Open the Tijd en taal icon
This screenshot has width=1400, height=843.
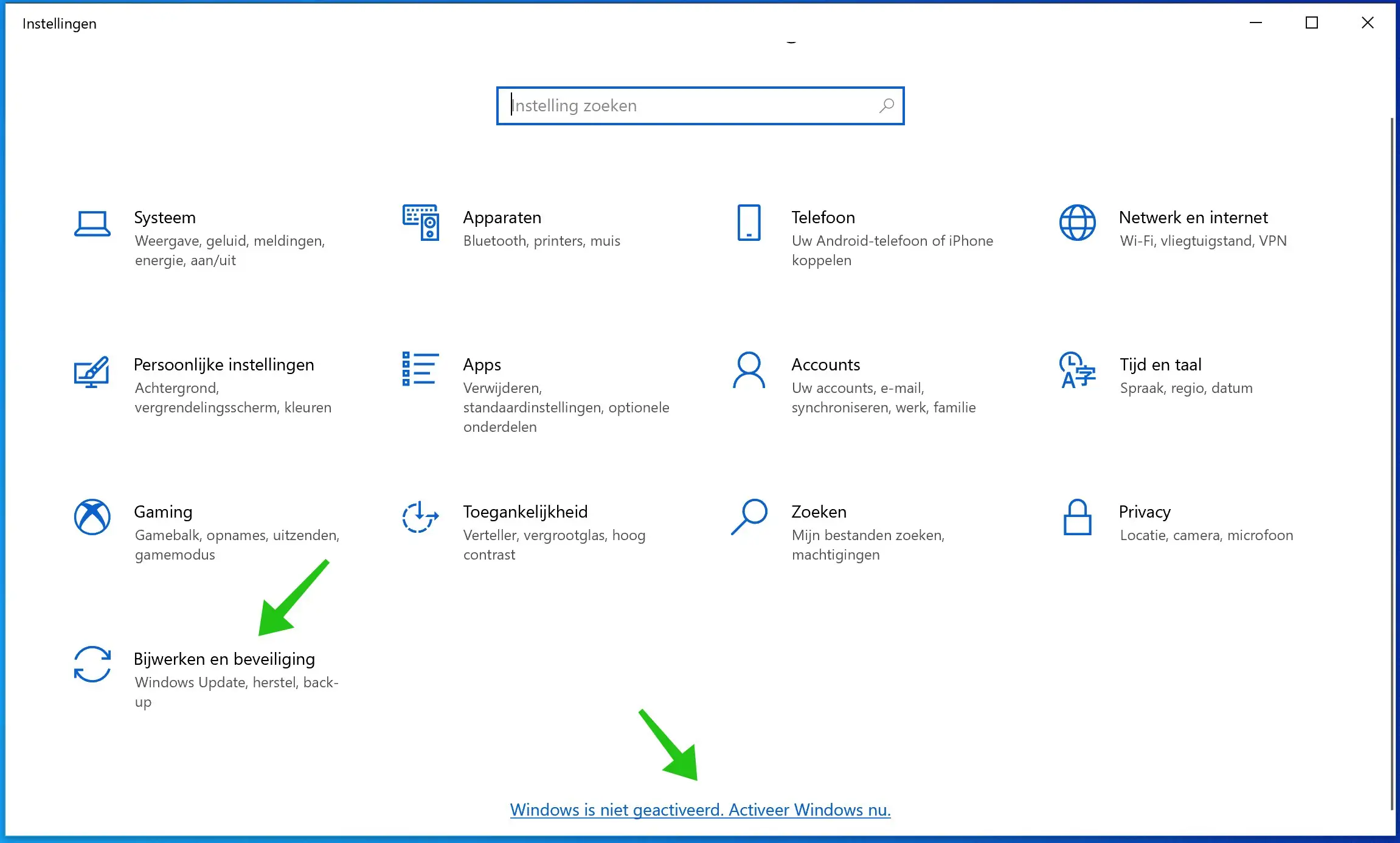[1077, 370]
